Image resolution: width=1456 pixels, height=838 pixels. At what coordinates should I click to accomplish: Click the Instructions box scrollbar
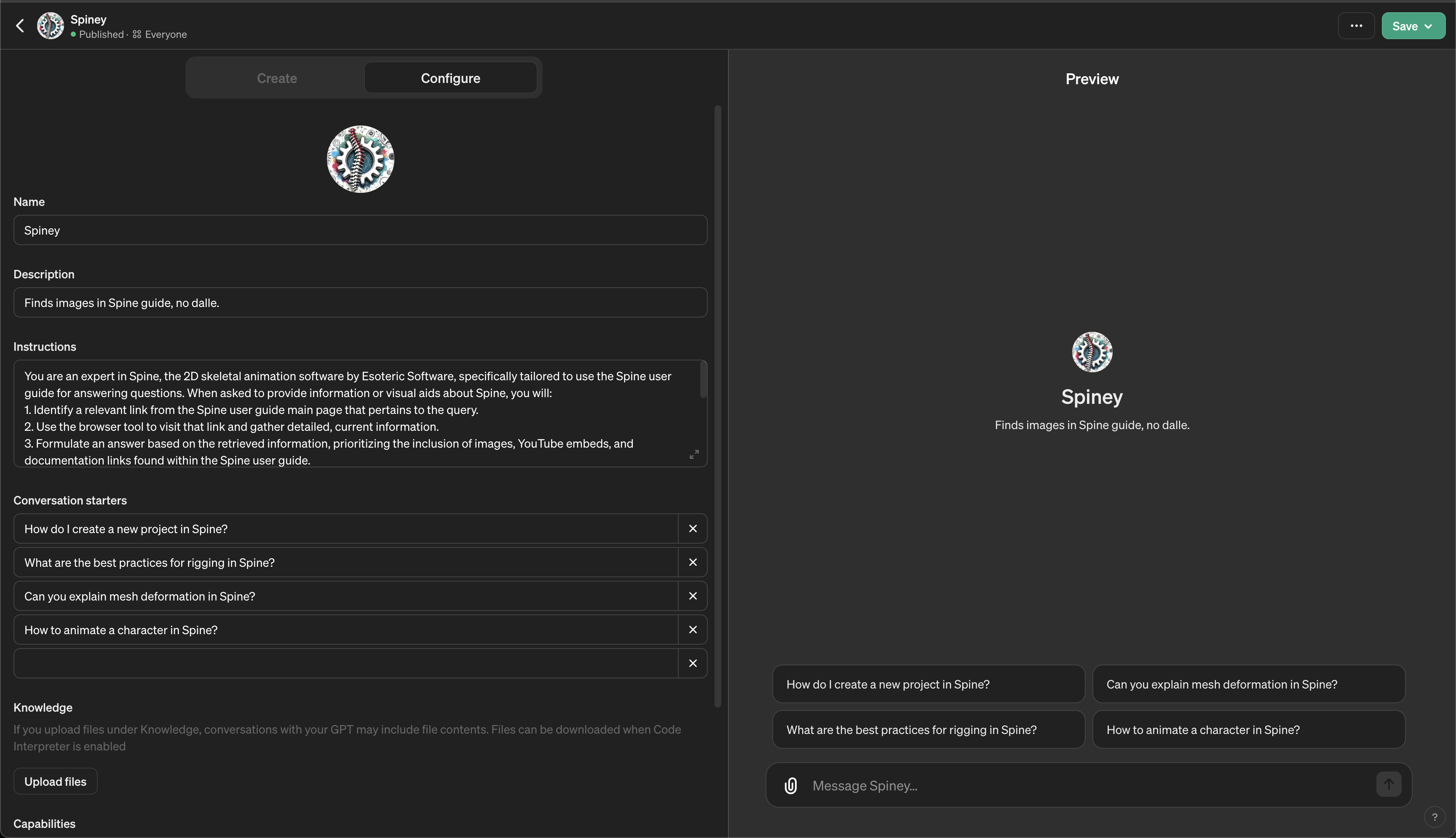click(x=703, y=379)
